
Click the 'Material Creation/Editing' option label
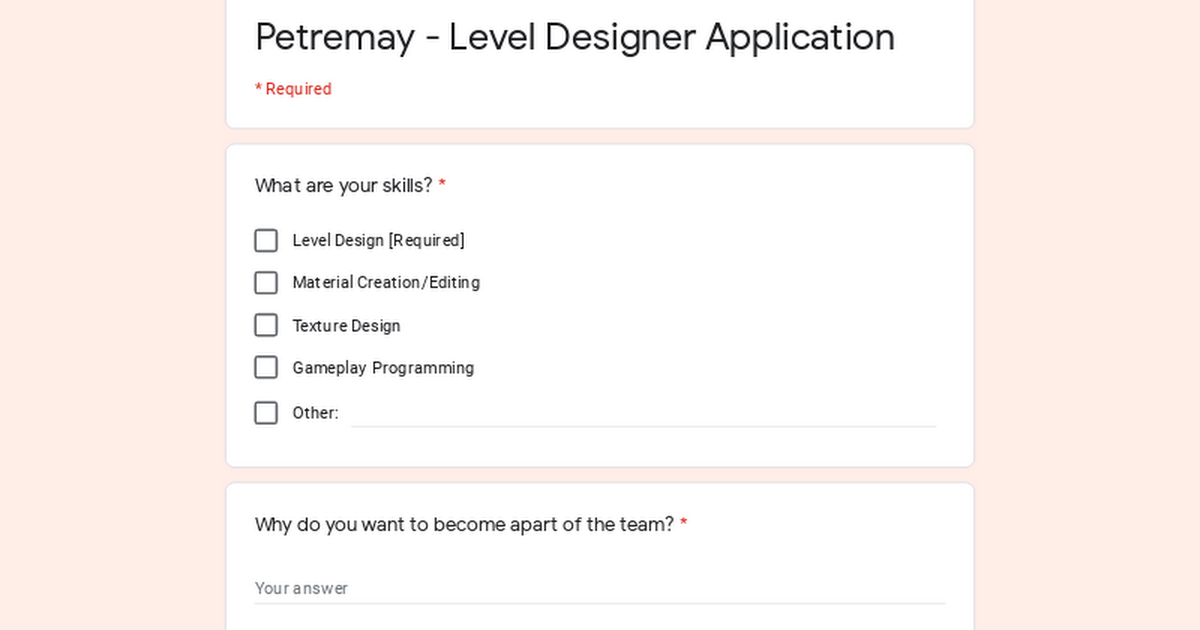tap(386, 283)
